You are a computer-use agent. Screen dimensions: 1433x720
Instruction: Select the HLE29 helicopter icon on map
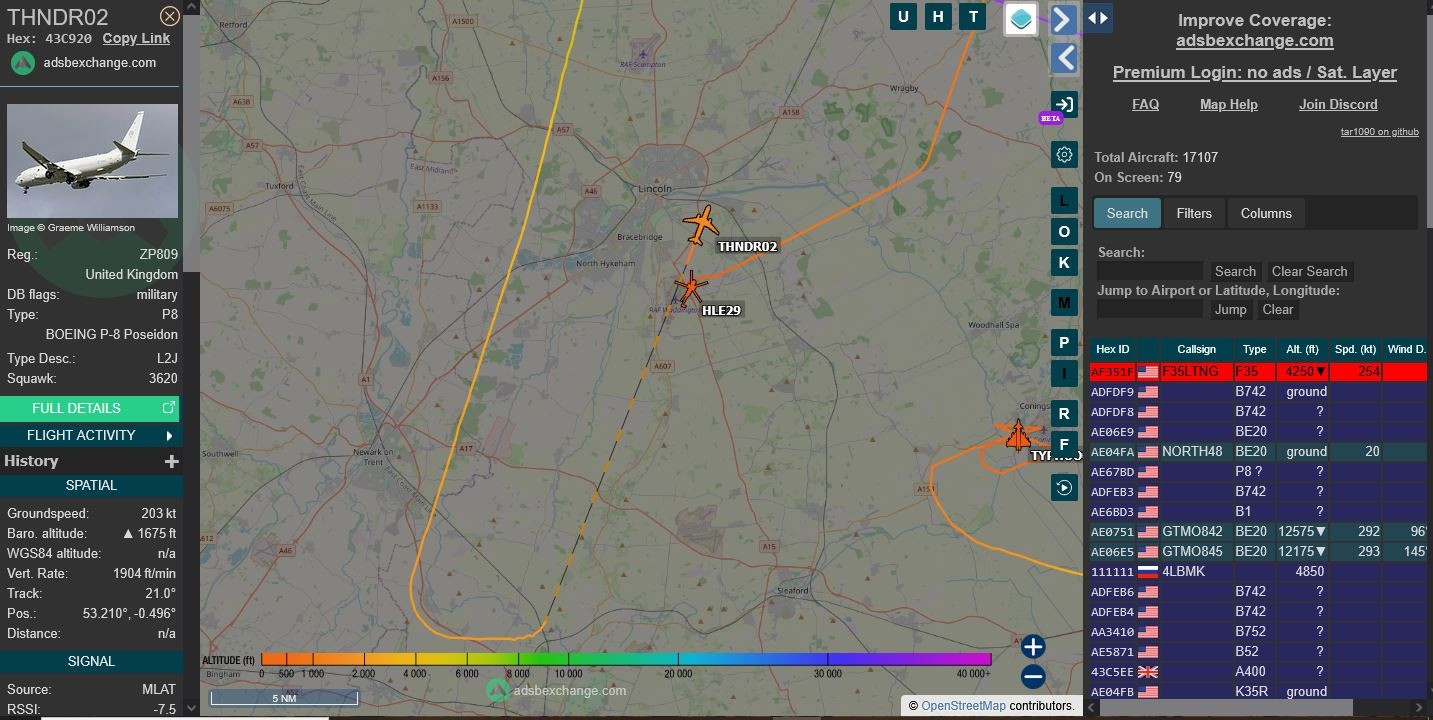click(x=690, y=289)
